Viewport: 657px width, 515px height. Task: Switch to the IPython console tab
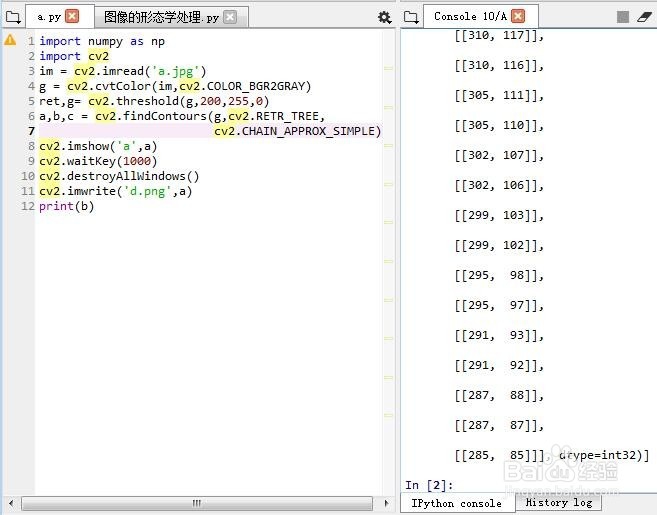(x=456, y=503)
